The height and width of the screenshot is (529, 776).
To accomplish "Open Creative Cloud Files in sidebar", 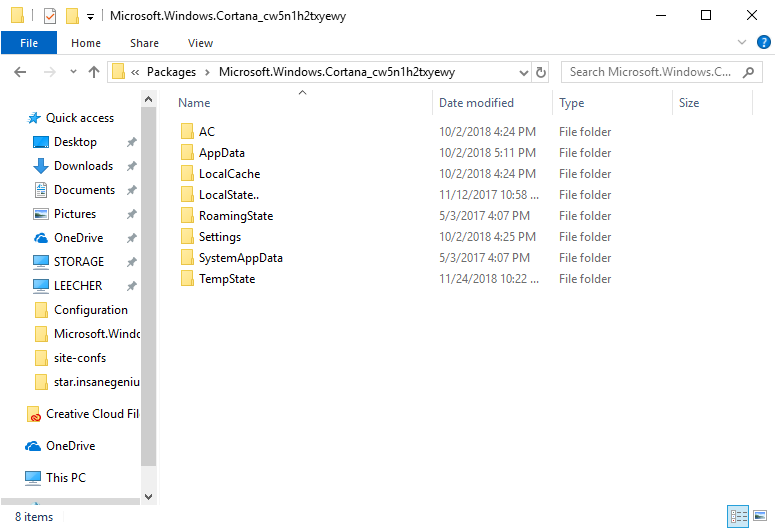I will point(92,414).
